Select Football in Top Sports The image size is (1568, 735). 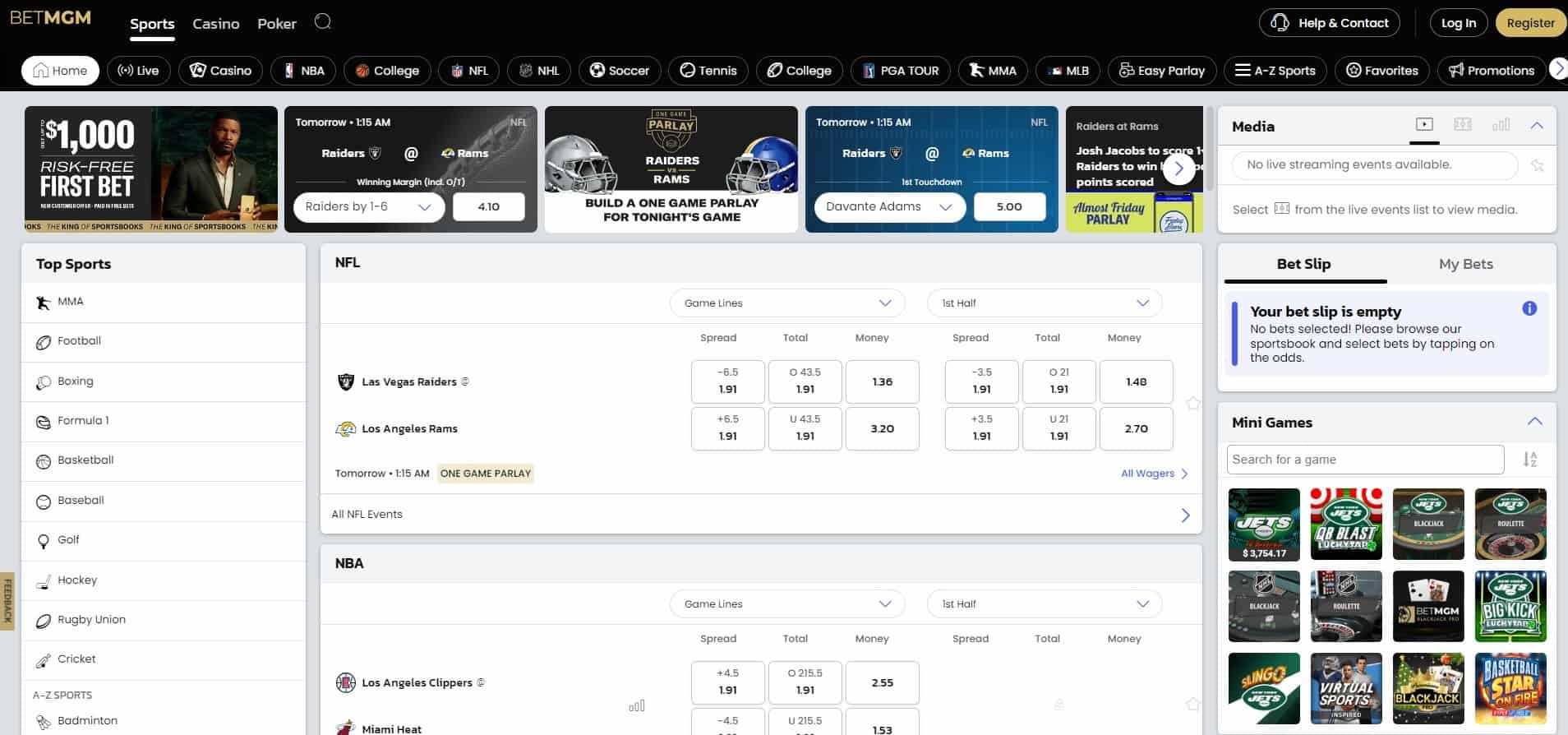click(x=164, y=341)
